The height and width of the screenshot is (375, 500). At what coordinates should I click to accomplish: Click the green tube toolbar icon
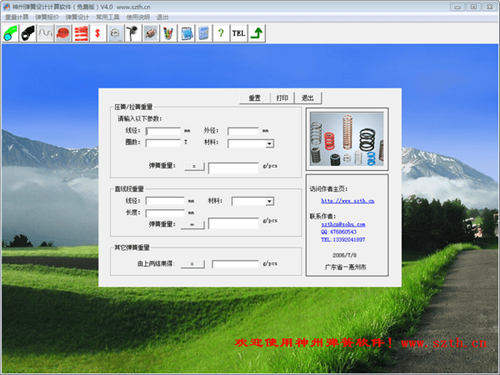(x=11, y=33)
